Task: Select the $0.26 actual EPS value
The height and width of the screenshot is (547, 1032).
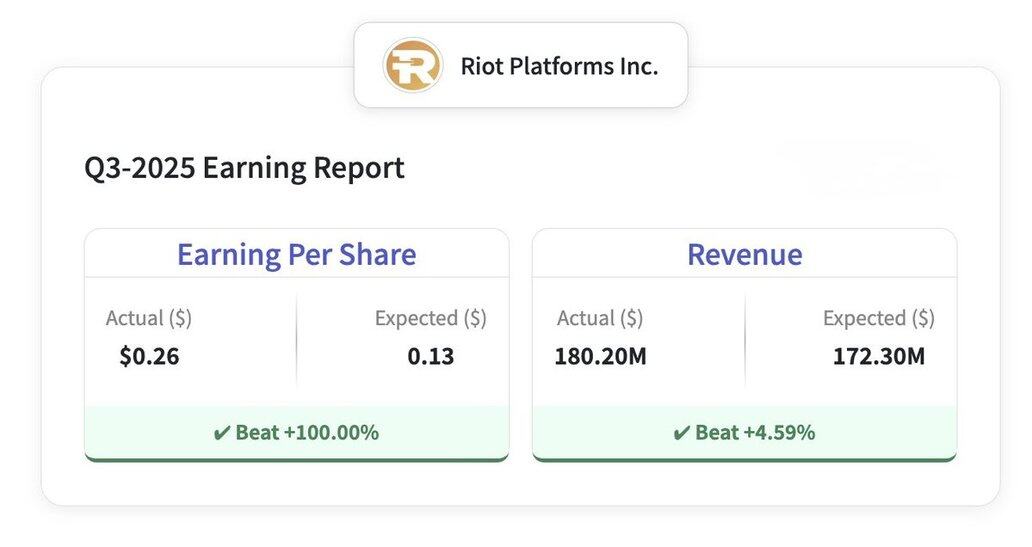Action: pos(149,356)
